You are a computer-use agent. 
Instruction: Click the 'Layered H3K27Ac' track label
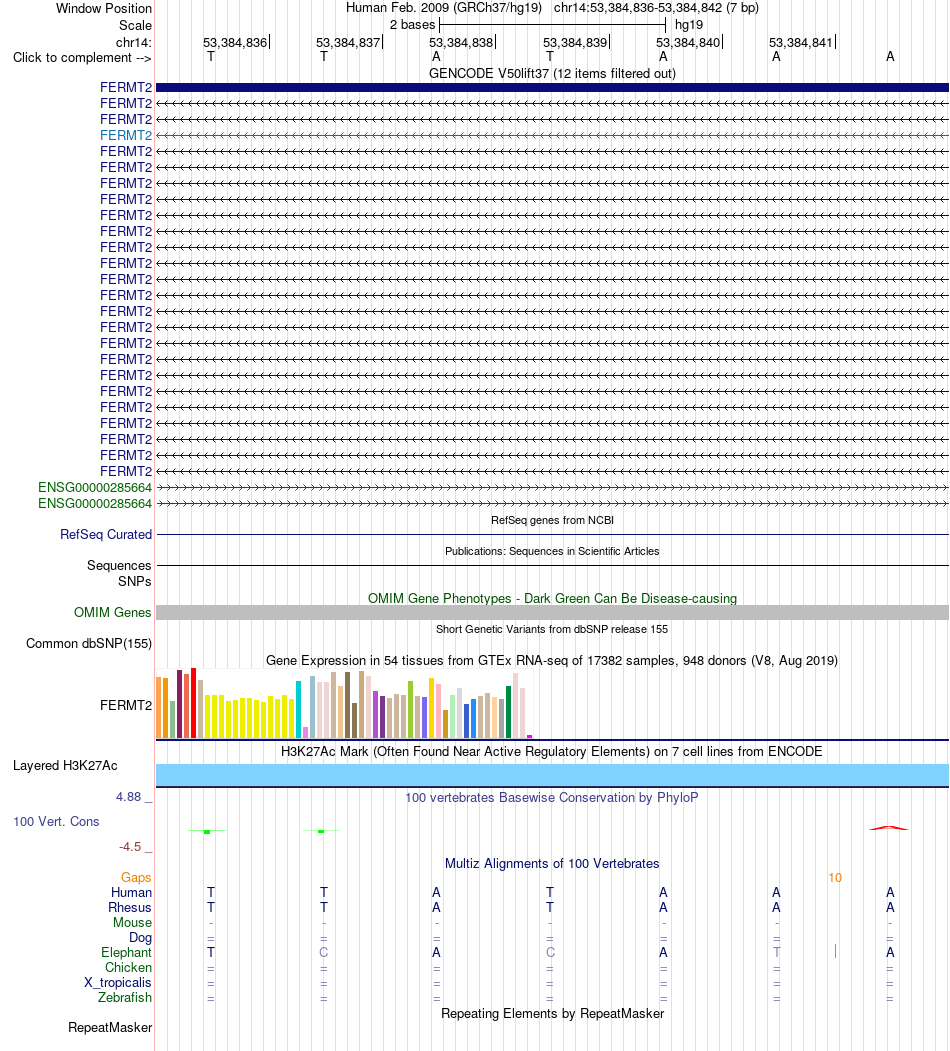65,765
